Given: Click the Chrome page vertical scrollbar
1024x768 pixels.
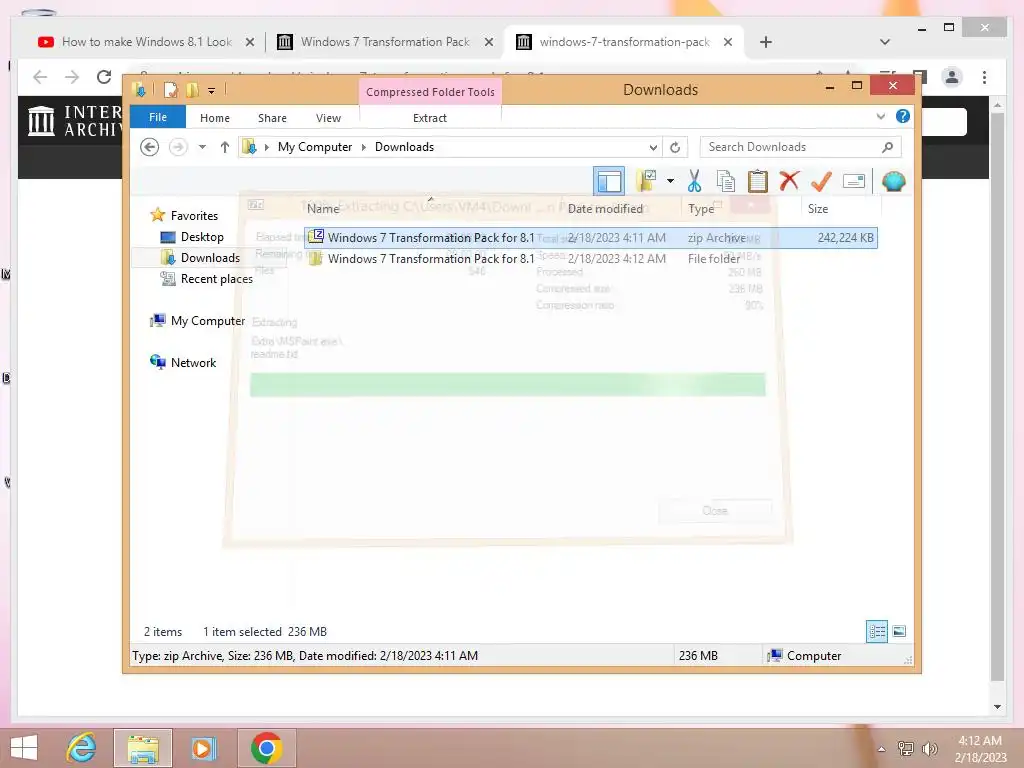Looking at the screenshot, I should click(997, 398).
